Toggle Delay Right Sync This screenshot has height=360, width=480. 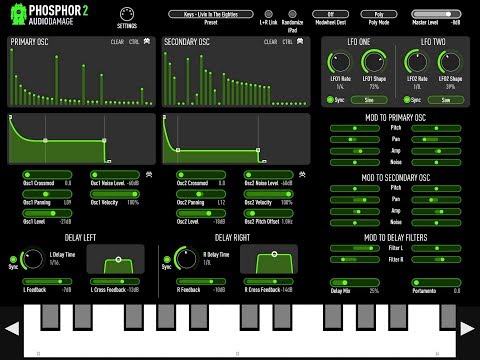(167, 259)
